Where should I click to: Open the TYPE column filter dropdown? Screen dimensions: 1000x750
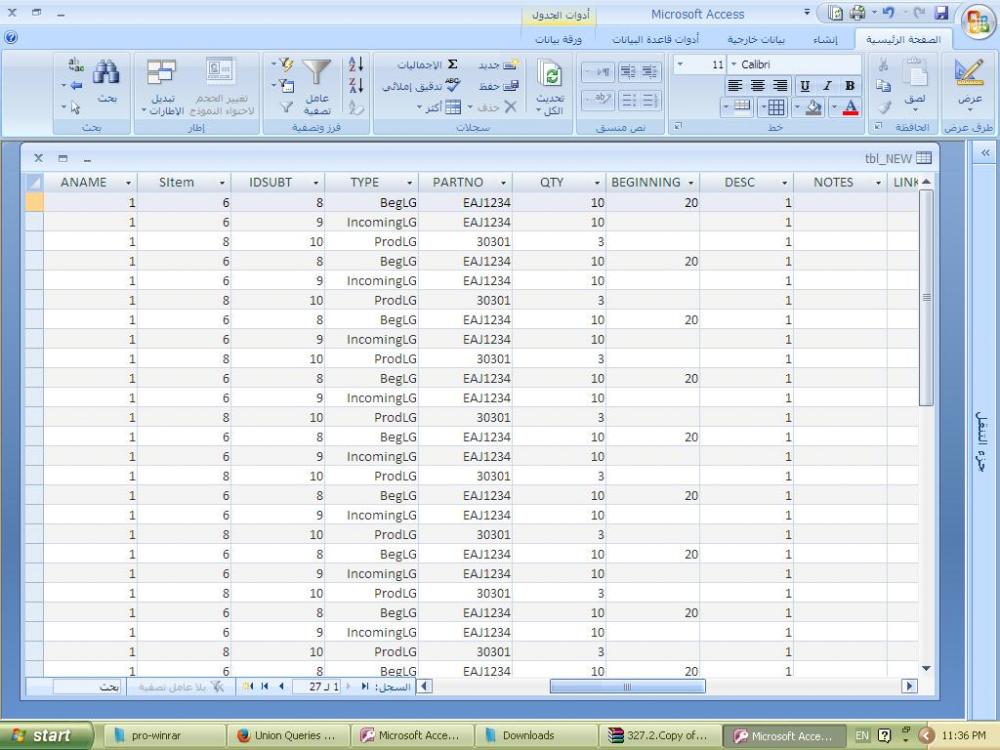tap(409, 184)
